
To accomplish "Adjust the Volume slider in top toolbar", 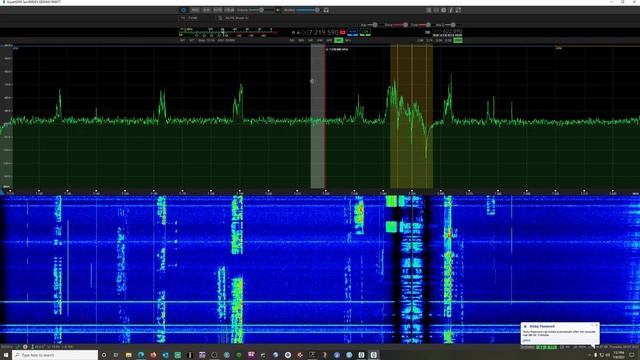I will pos(261,10).
